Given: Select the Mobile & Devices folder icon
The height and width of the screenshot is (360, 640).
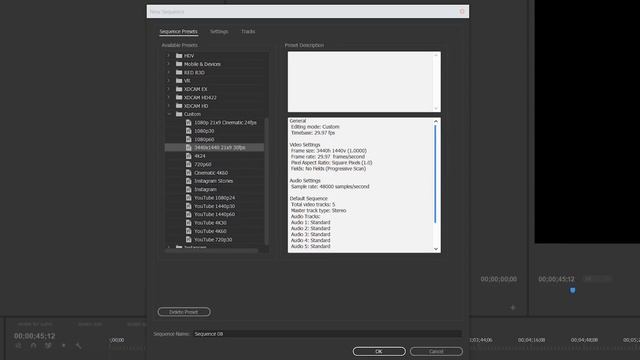Looking at the screenshot, I should tap(179, 64).
